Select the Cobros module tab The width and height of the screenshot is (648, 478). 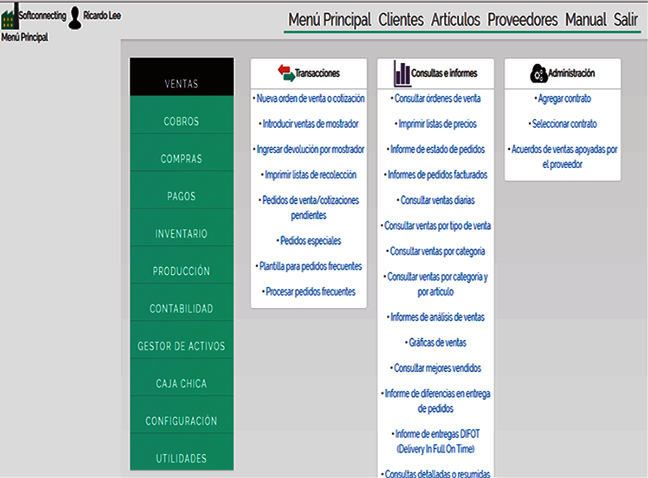181,122
